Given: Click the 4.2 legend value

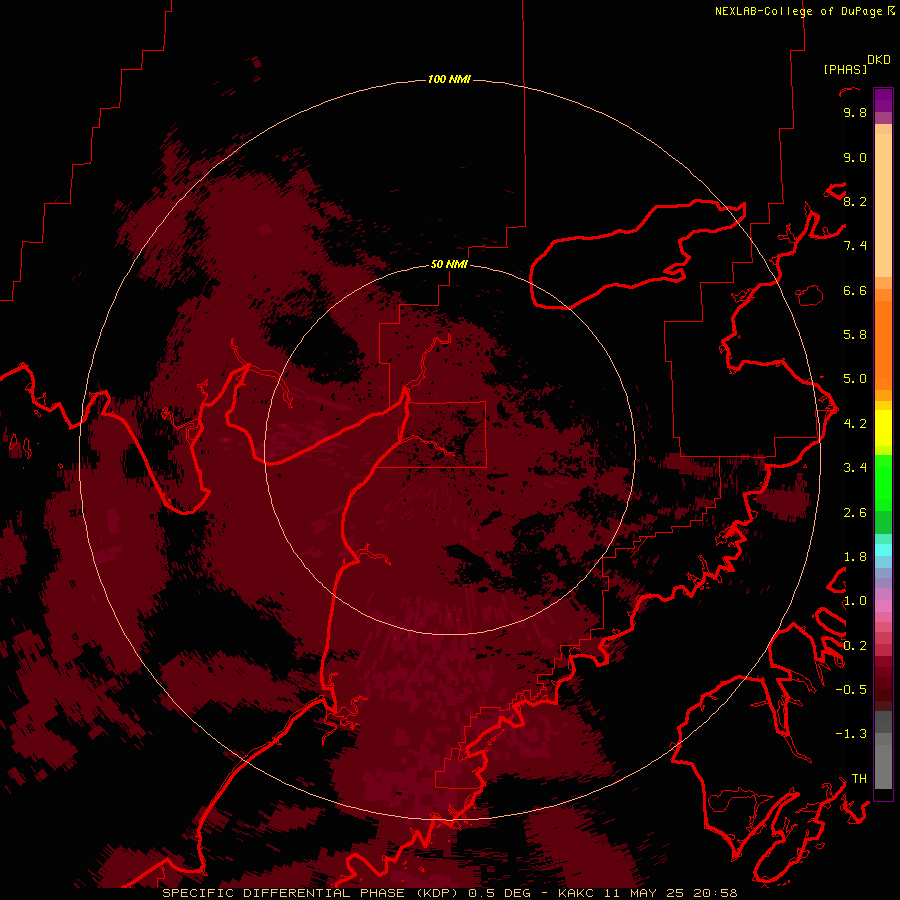Looking at the screenshot, I should 855,424.
